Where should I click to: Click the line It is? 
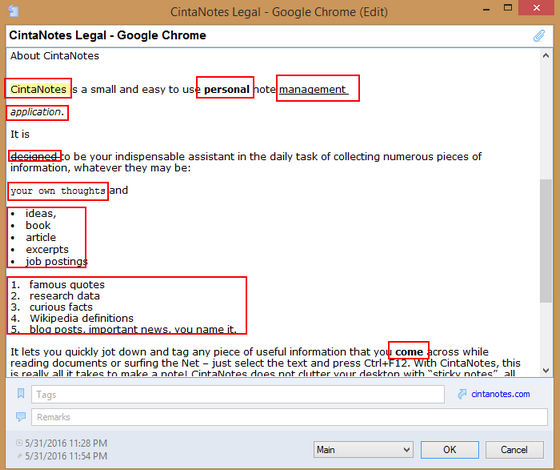20,134
